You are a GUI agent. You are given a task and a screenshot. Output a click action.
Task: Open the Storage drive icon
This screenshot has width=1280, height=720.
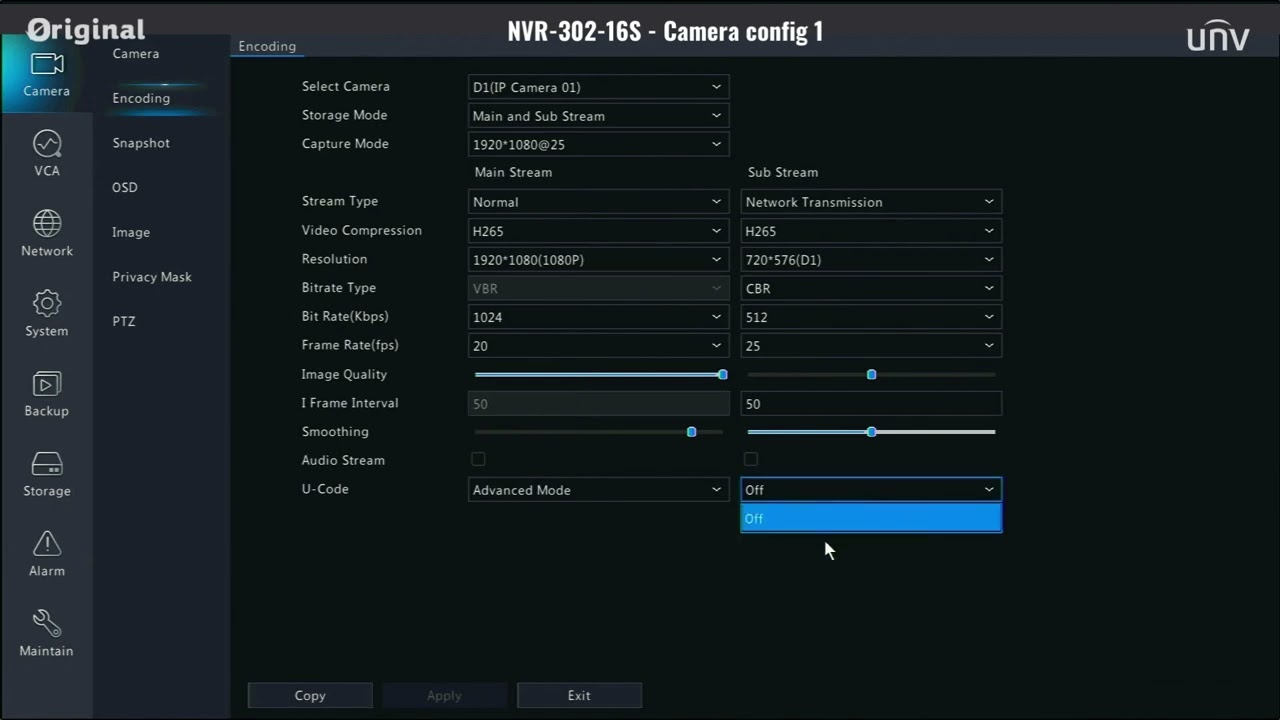coord(47,464)
